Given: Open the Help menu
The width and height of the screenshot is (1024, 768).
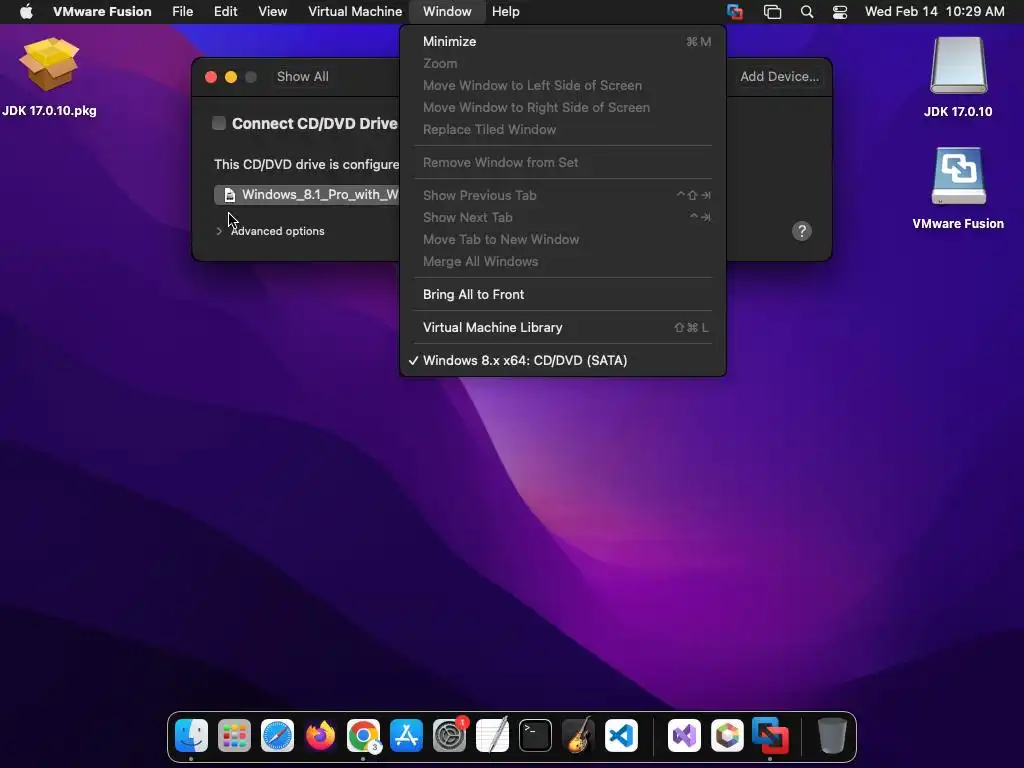Looking at the screenshot, I should [x=505, y=12].
